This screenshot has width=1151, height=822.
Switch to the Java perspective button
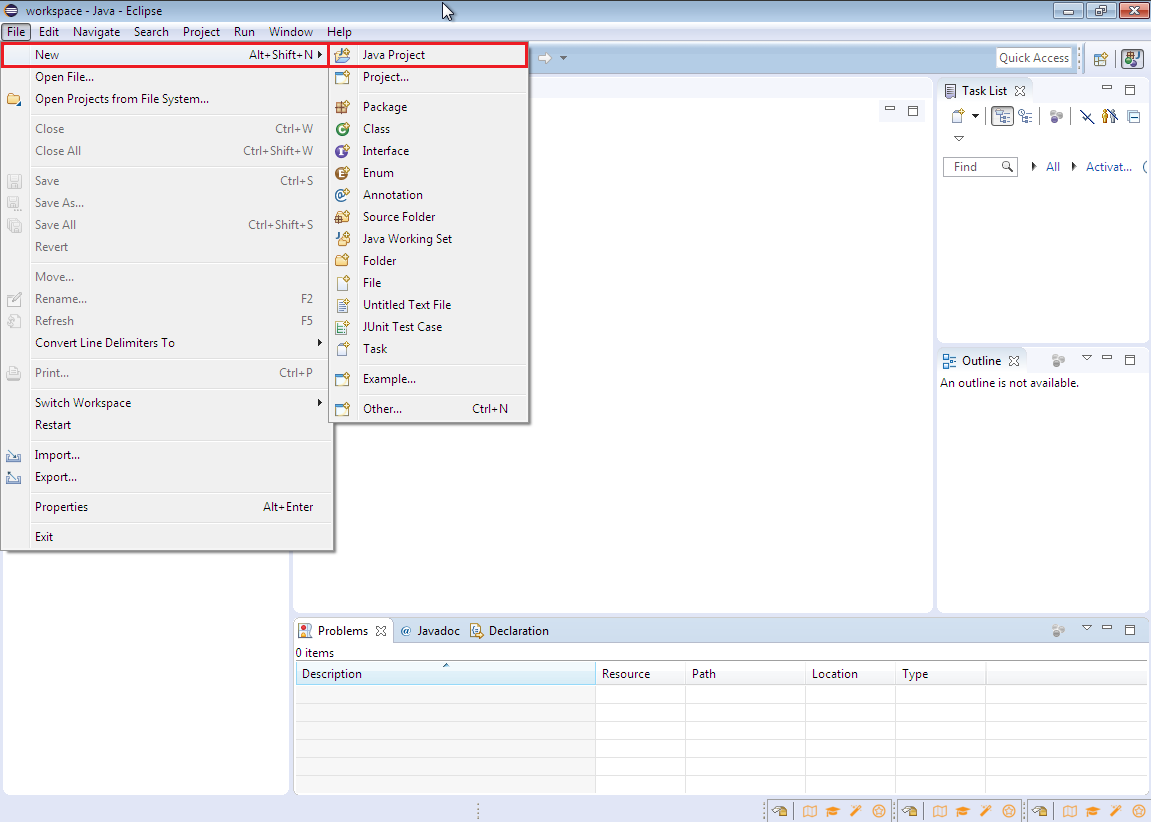click(x=1133, y=59)
